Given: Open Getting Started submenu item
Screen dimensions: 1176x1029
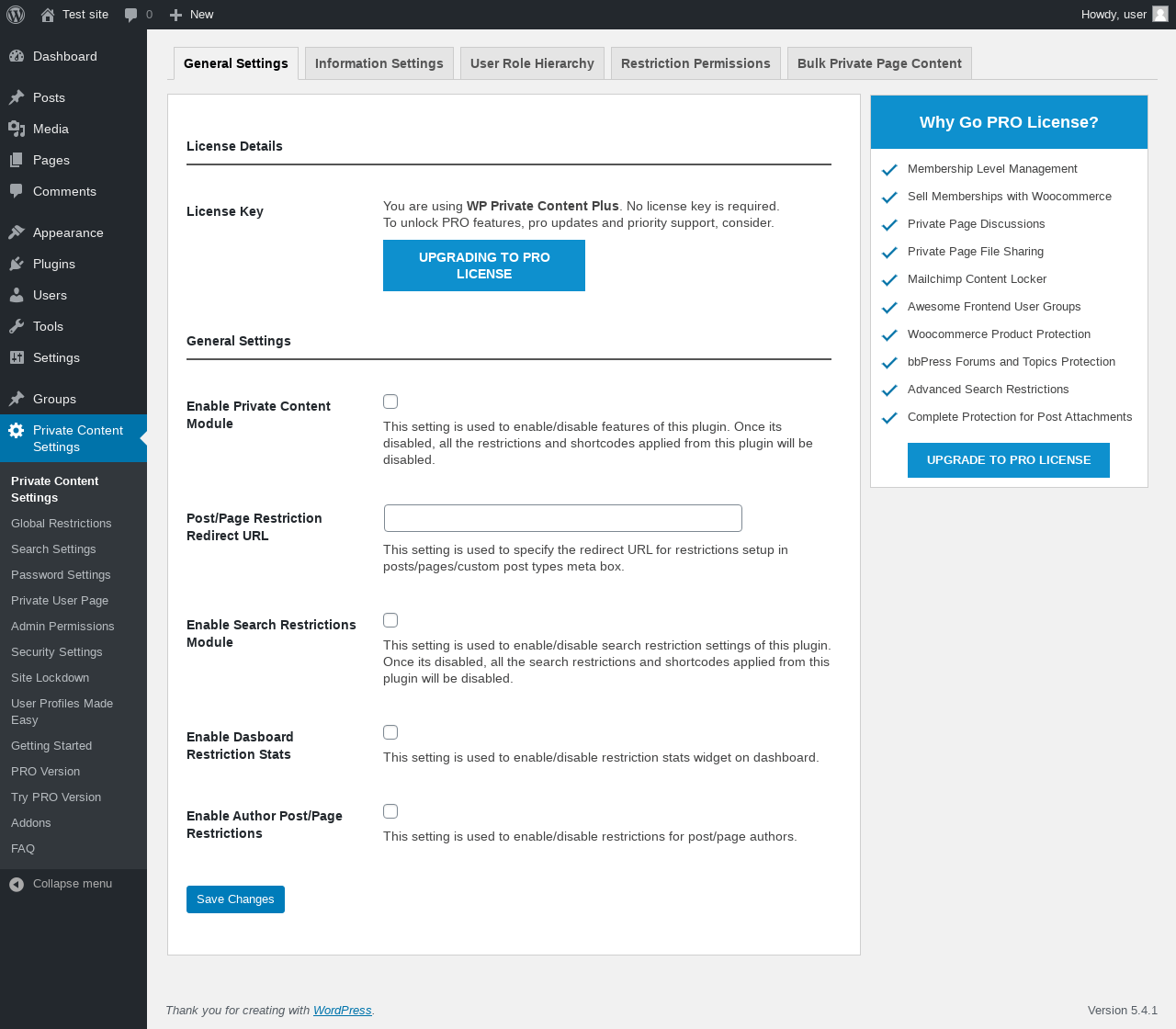Looking at the screenshot, I should (x=51, y=746).
